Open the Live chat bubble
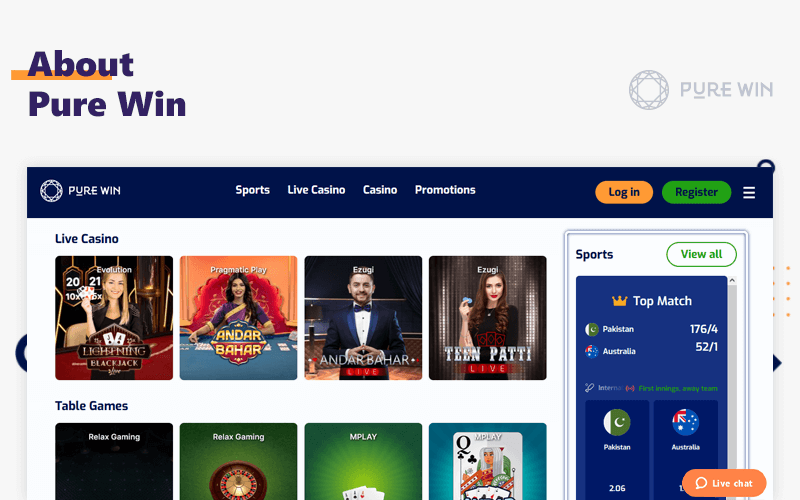This screenshot has height=500, width=800. (724, 483)
